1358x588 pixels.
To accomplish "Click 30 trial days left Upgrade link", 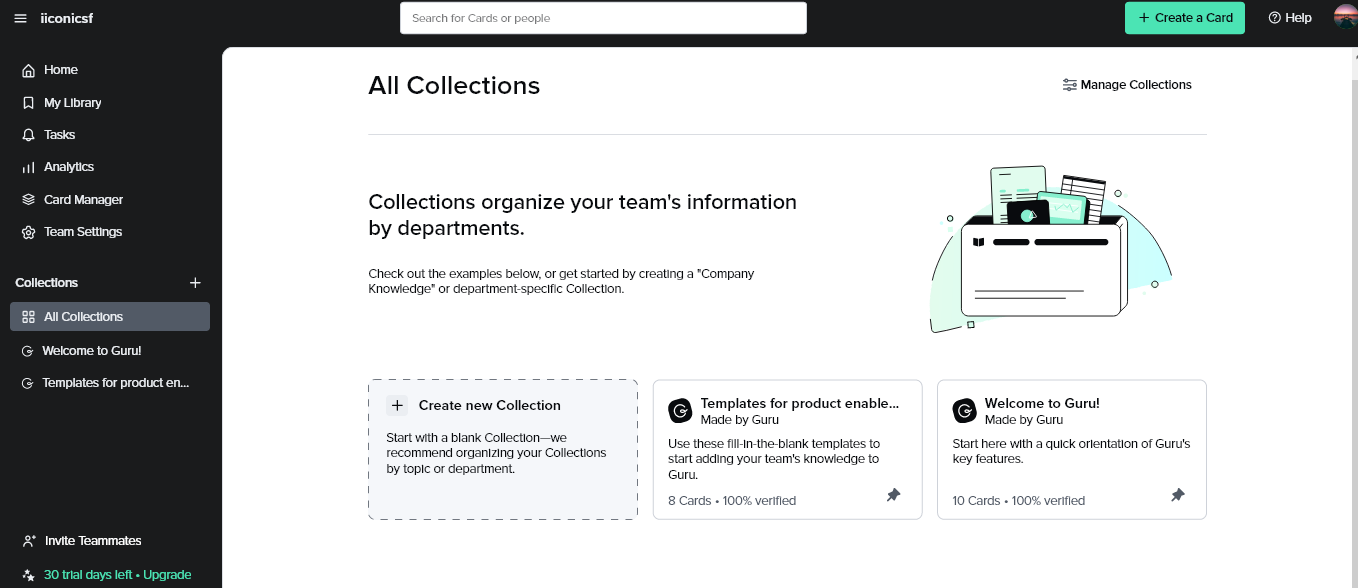I will coord(117,575).
